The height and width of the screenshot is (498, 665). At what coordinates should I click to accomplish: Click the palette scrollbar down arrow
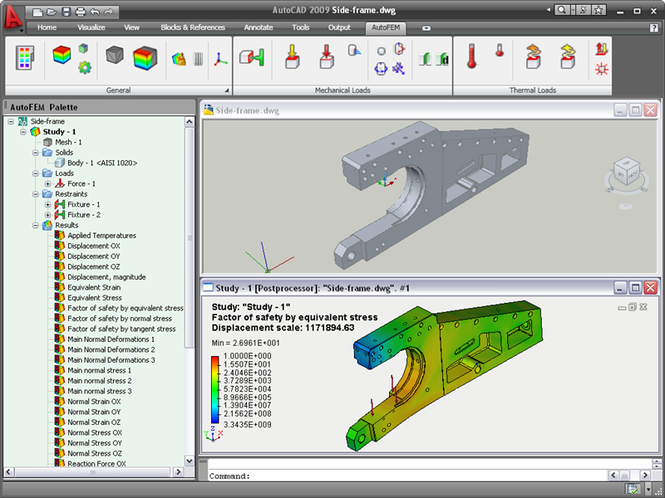(x=189, y=461)
